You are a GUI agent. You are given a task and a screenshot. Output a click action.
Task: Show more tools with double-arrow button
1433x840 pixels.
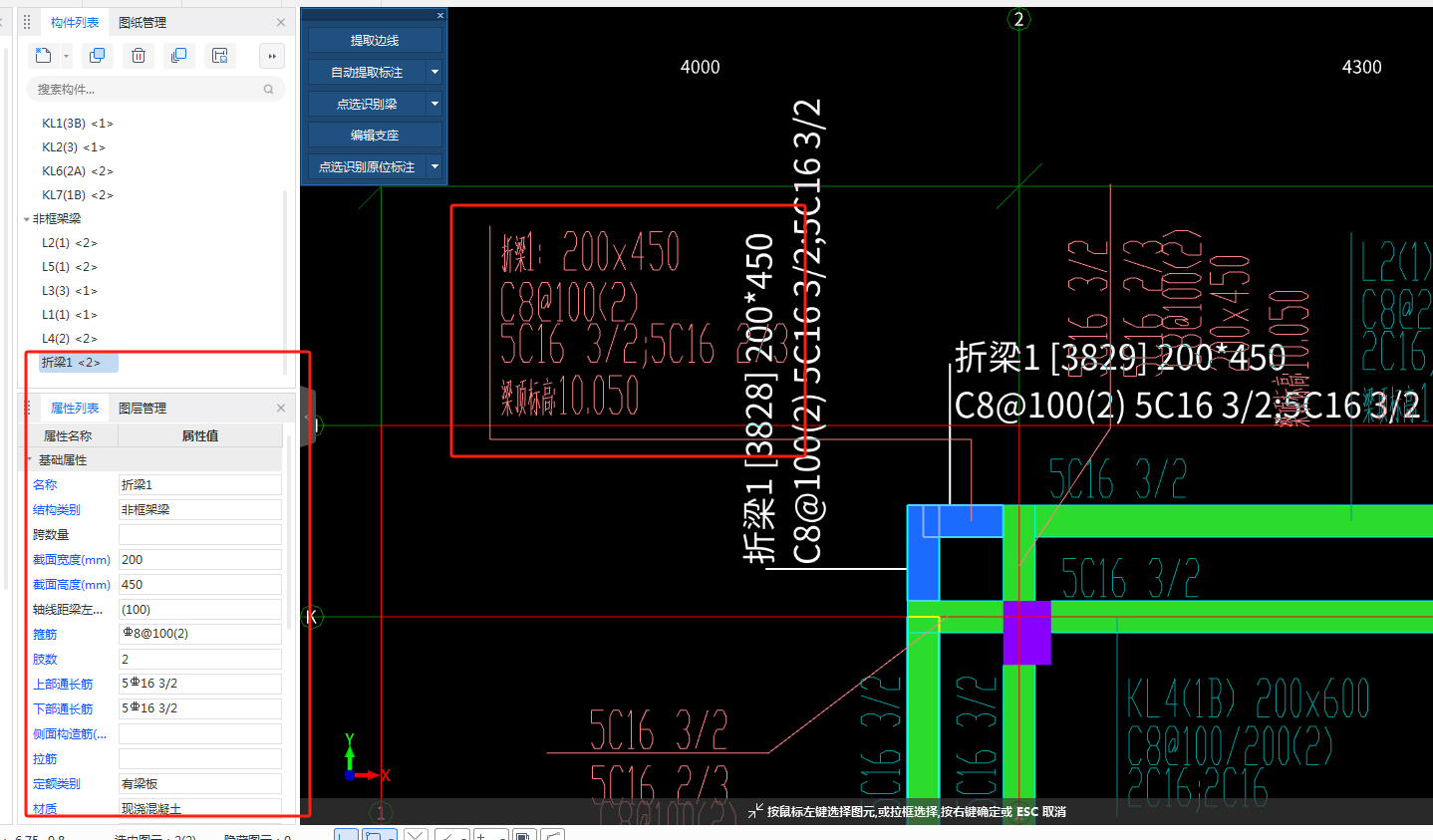point(271,56)
